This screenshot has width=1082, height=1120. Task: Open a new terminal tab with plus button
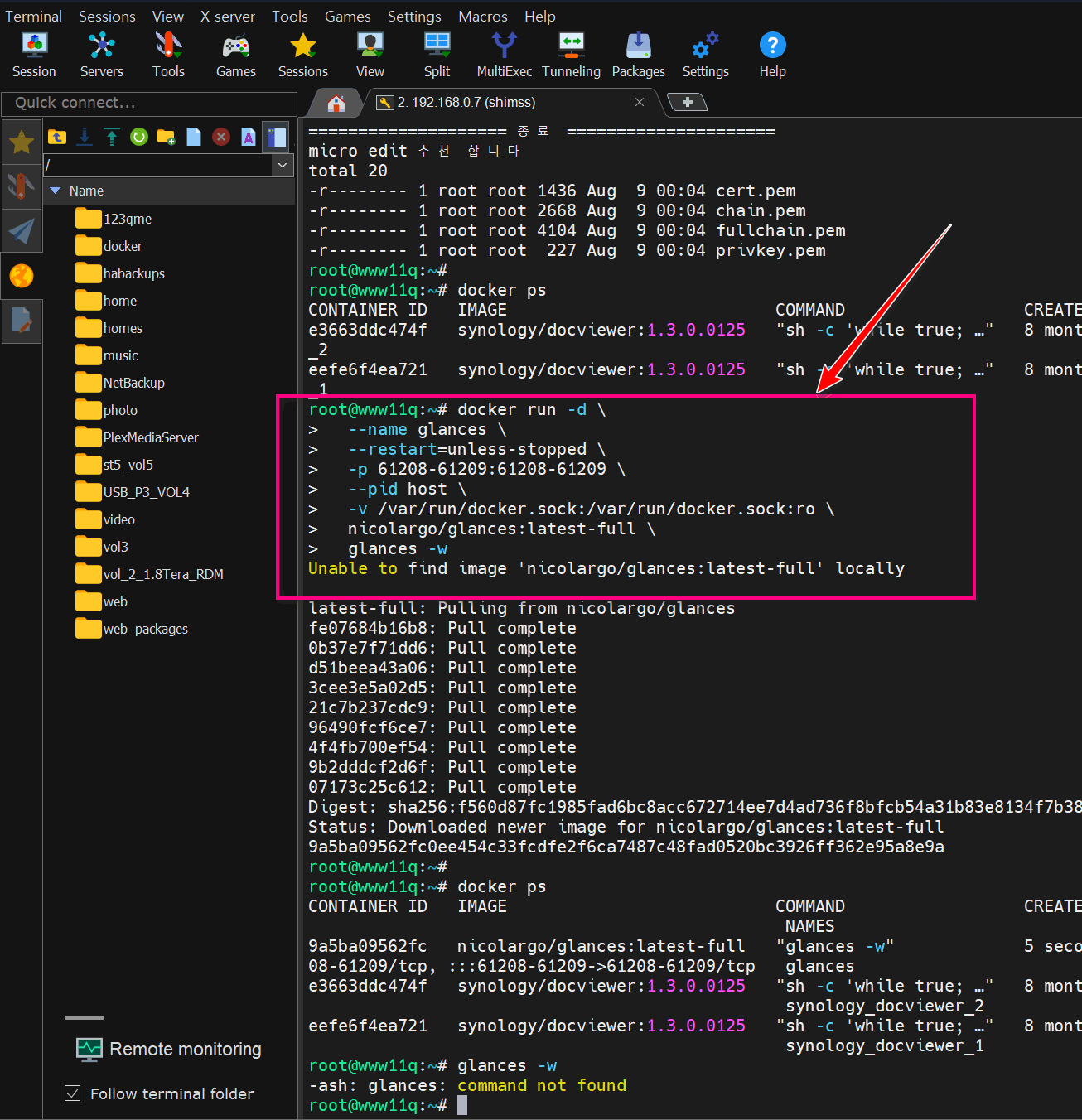pos(687,102)
